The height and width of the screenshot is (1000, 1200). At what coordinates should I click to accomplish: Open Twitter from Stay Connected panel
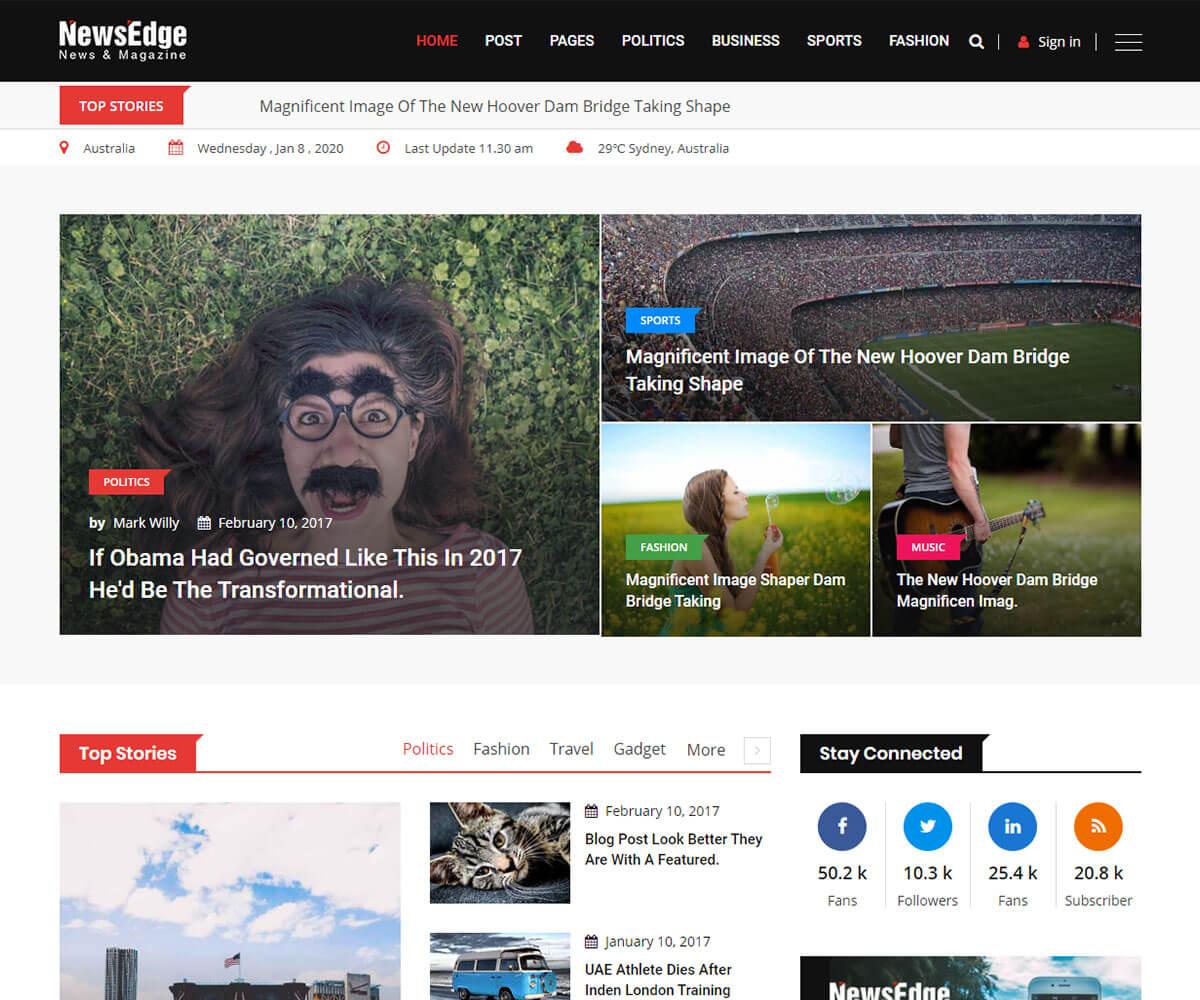click(927, 826)
